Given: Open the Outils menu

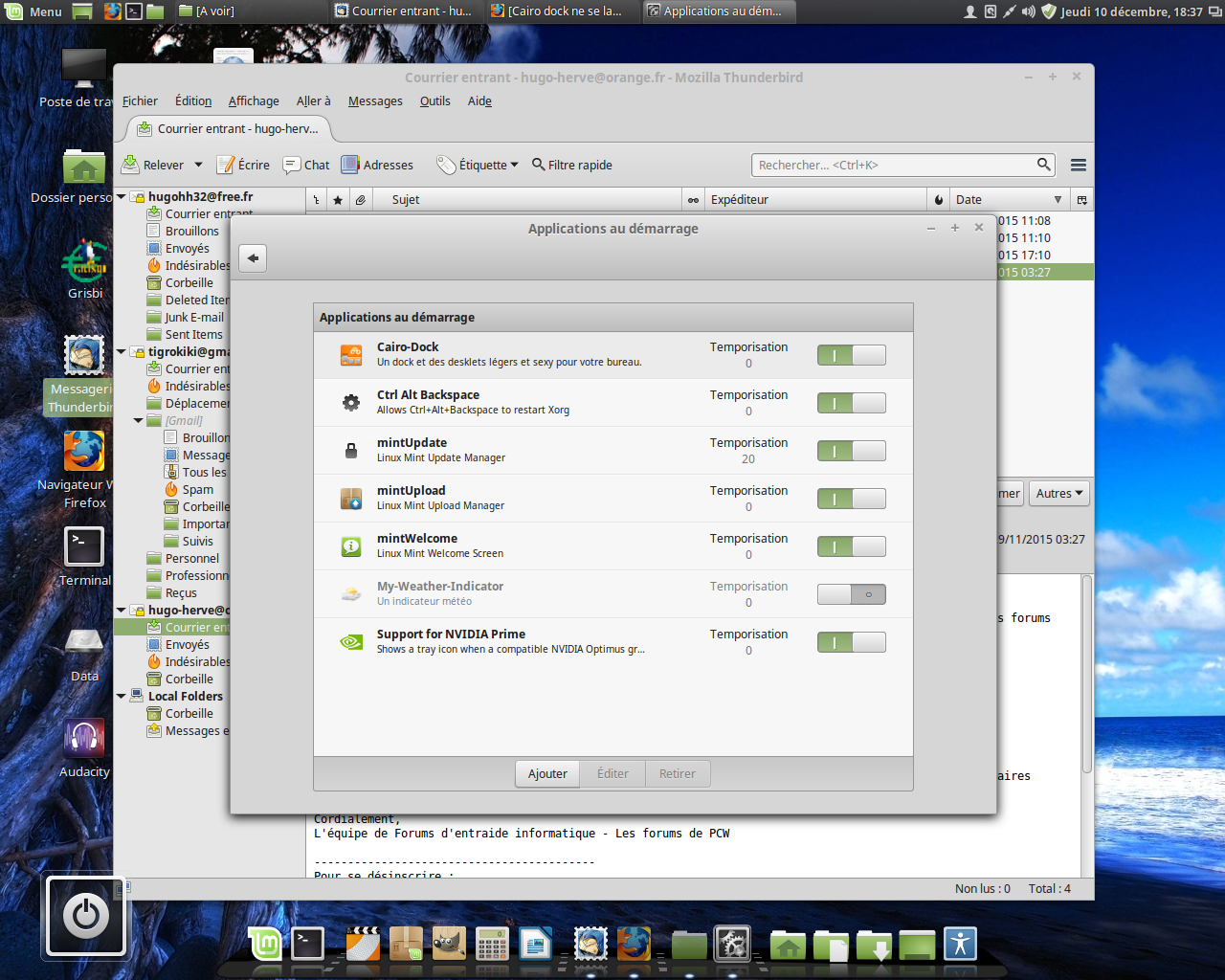Looking at the screenshot, I should pos(434,100).
